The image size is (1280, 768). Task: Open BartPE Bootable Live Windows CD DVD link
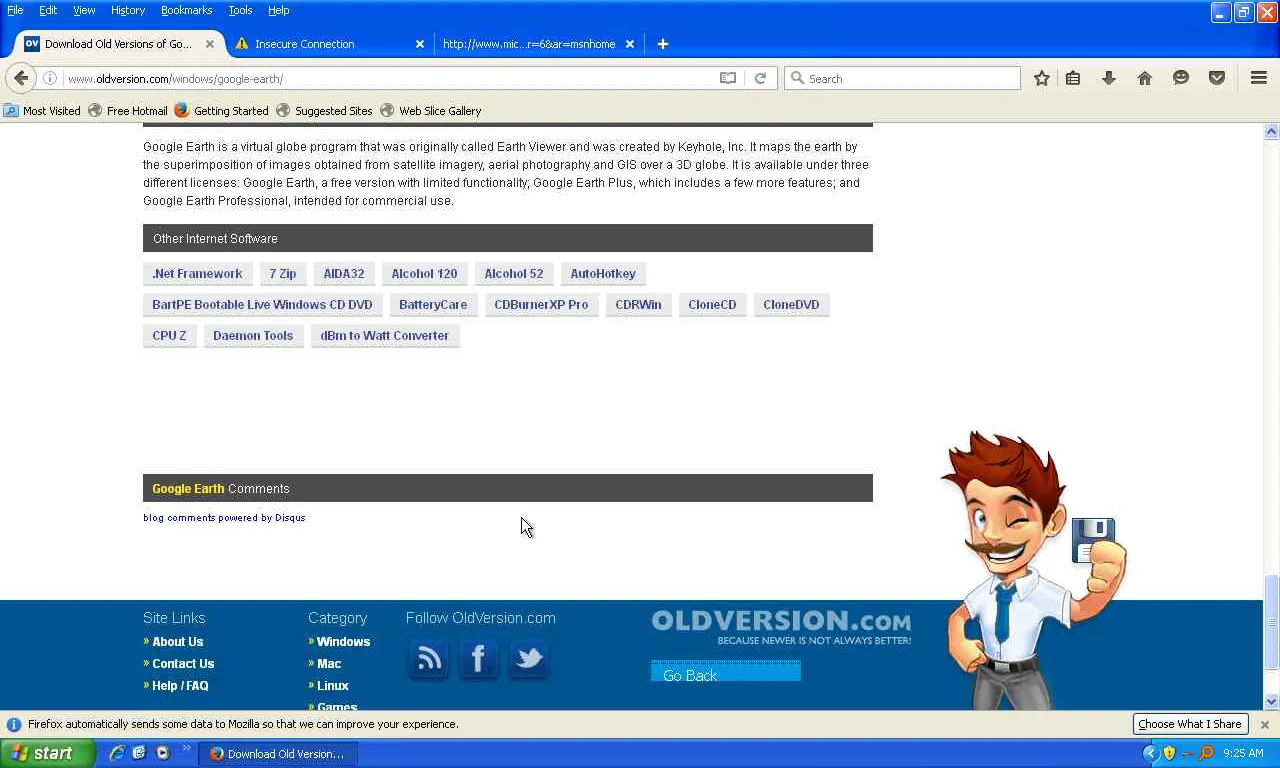pyautogui.click(x=262, y=305)
